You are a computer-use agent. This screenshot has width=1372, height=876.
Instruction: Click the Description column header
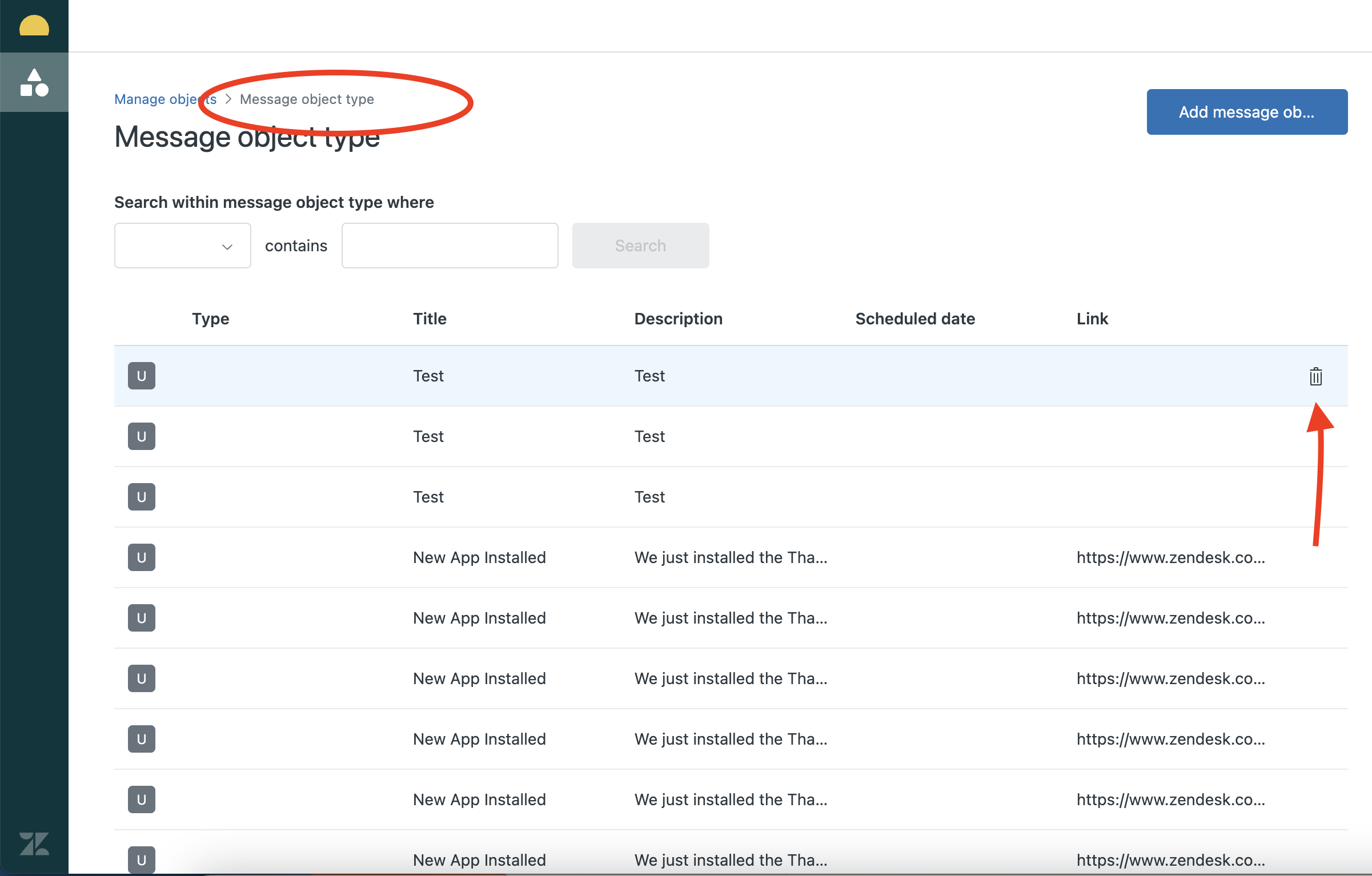point(679,319)
